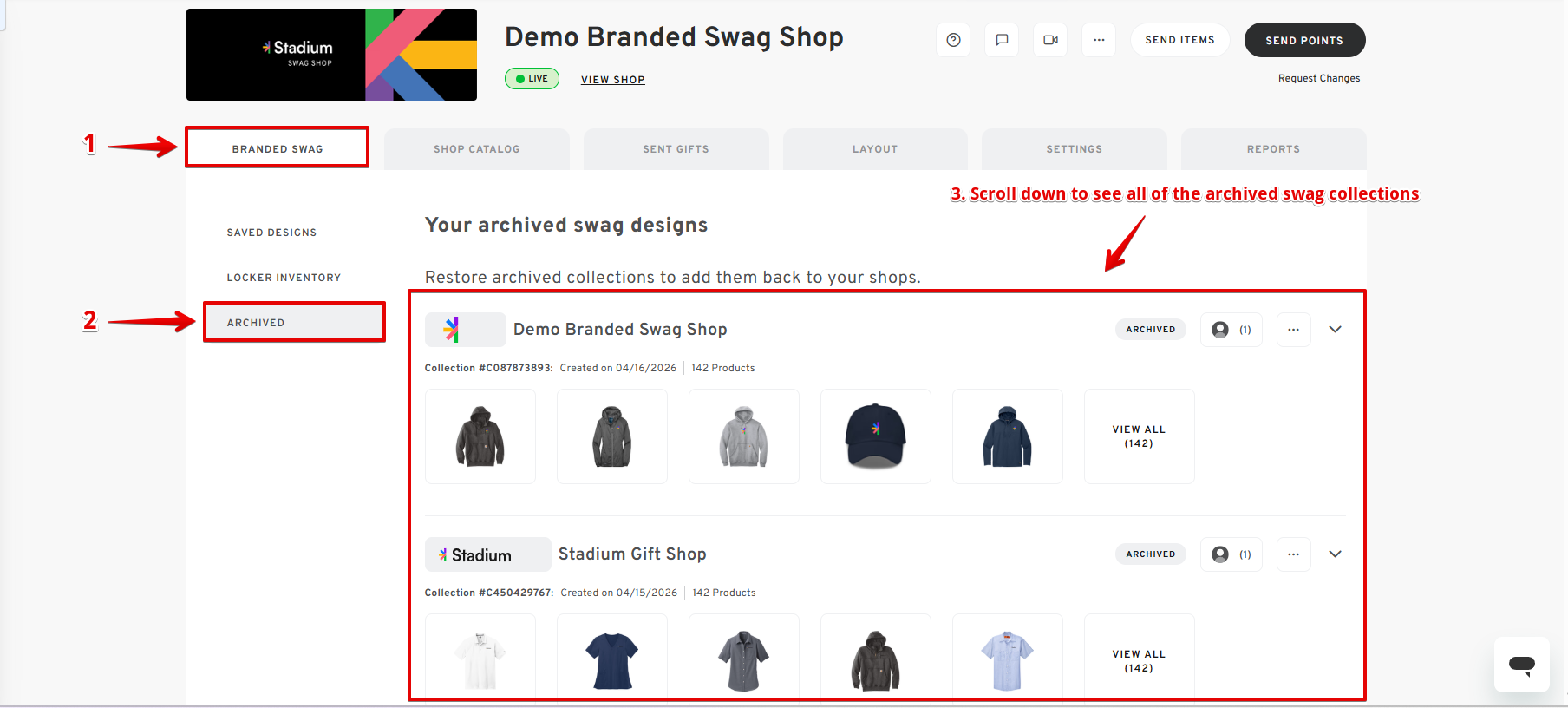
Task: Select Locker Inventory in the sidebar
Action: (284, 278)
